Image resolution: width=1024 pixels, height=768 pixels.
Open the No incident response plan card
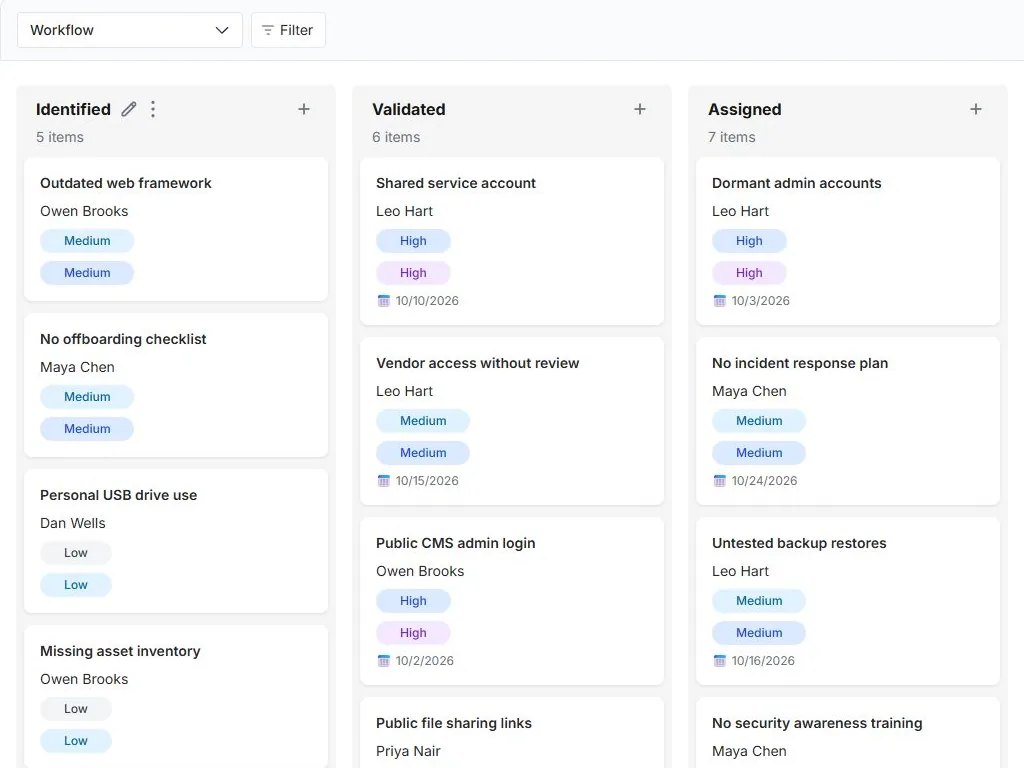[x=848, y=421]
